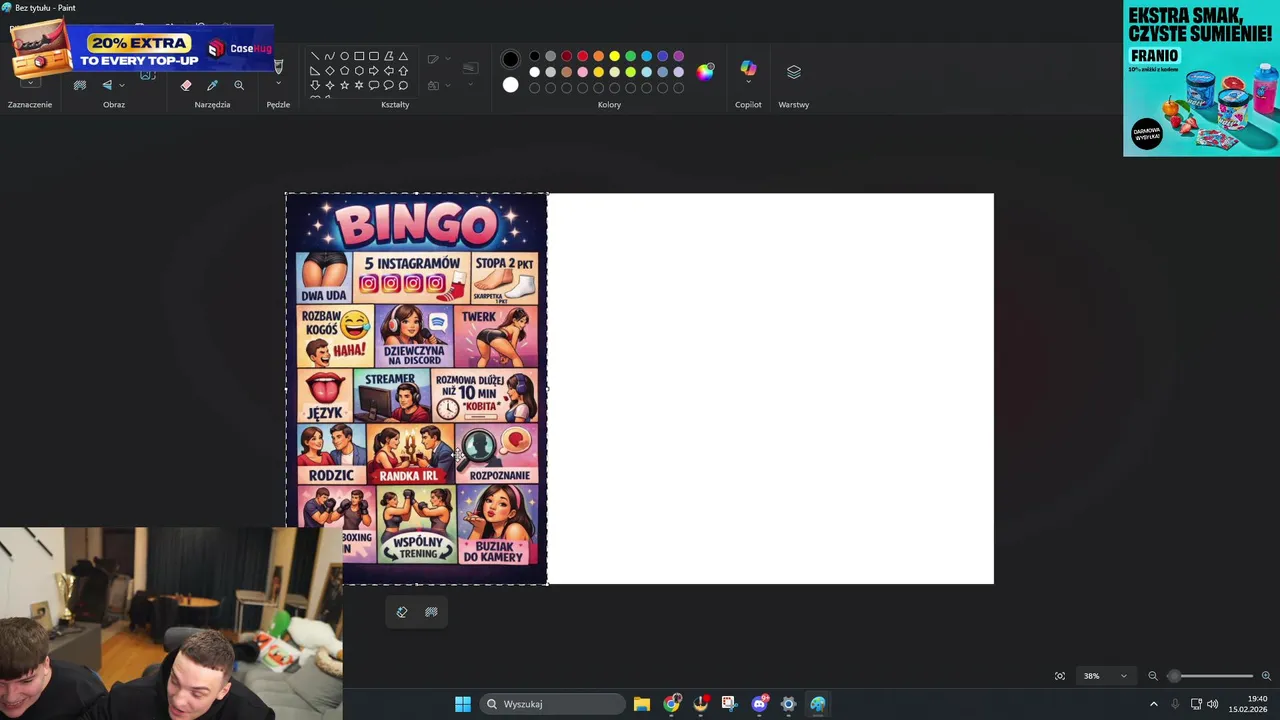Expand the Zaznaczenie selection dropdown

point(30,83)
